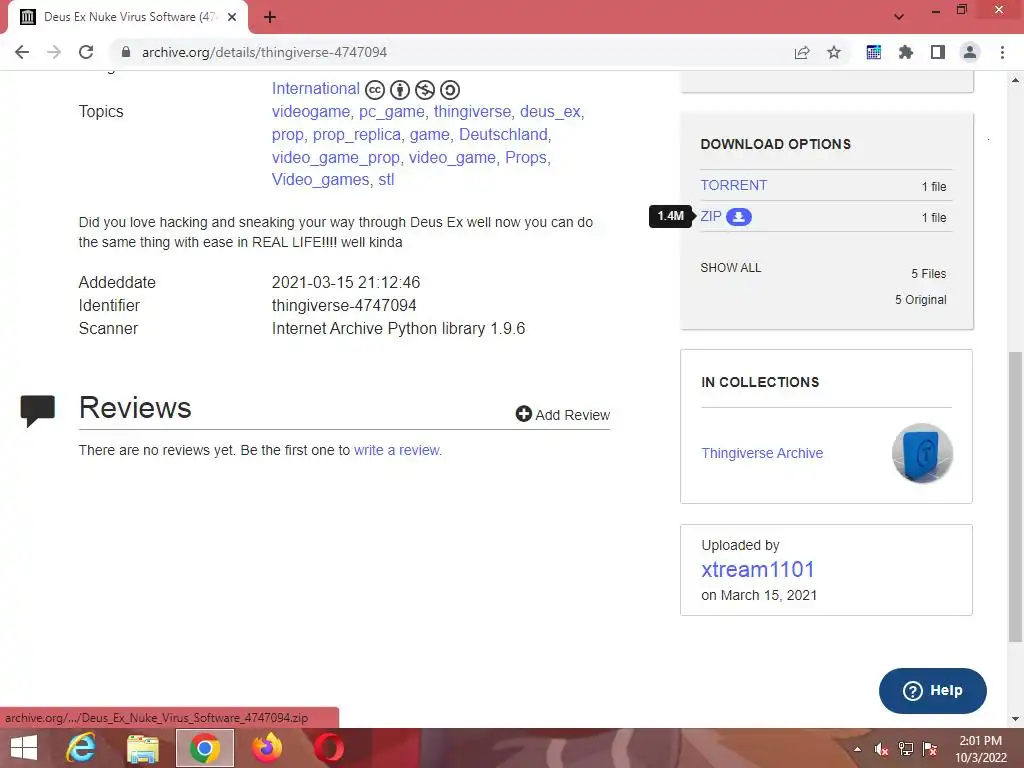Click the page vertical scrollbar thumb
Screen dimensions: 1024x768
tap(1015, 496)
